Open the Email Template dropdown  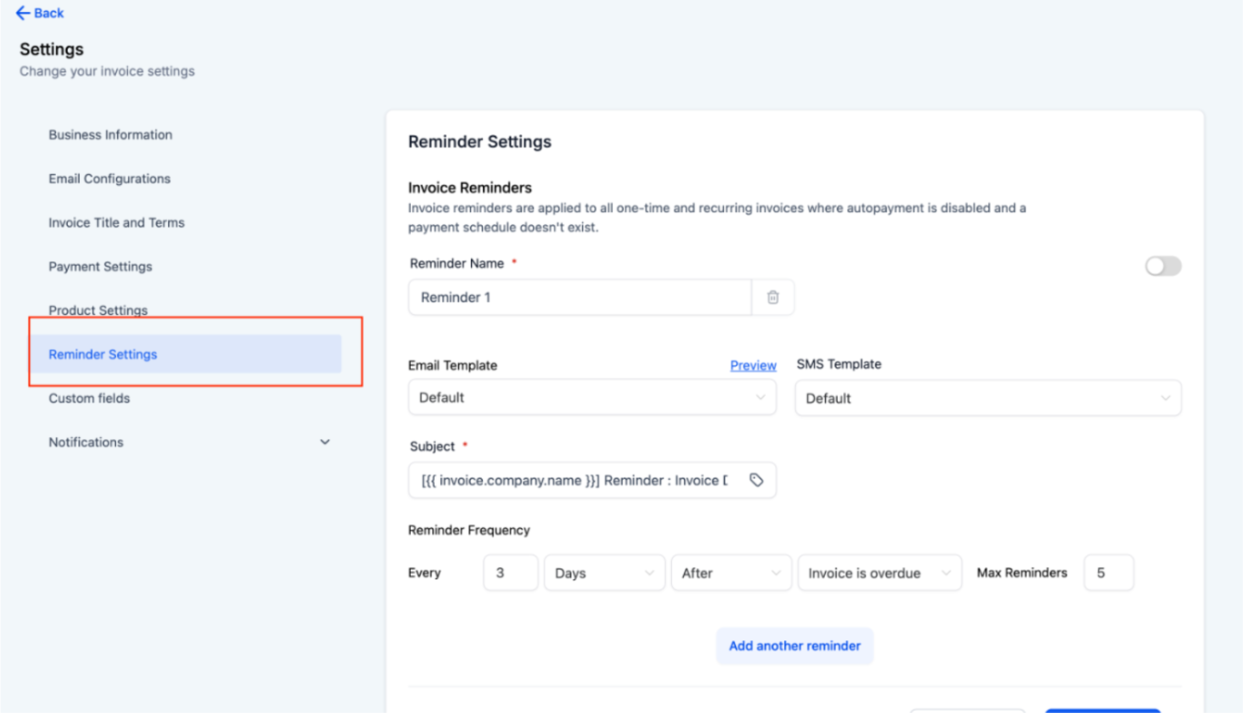[592, 397]
